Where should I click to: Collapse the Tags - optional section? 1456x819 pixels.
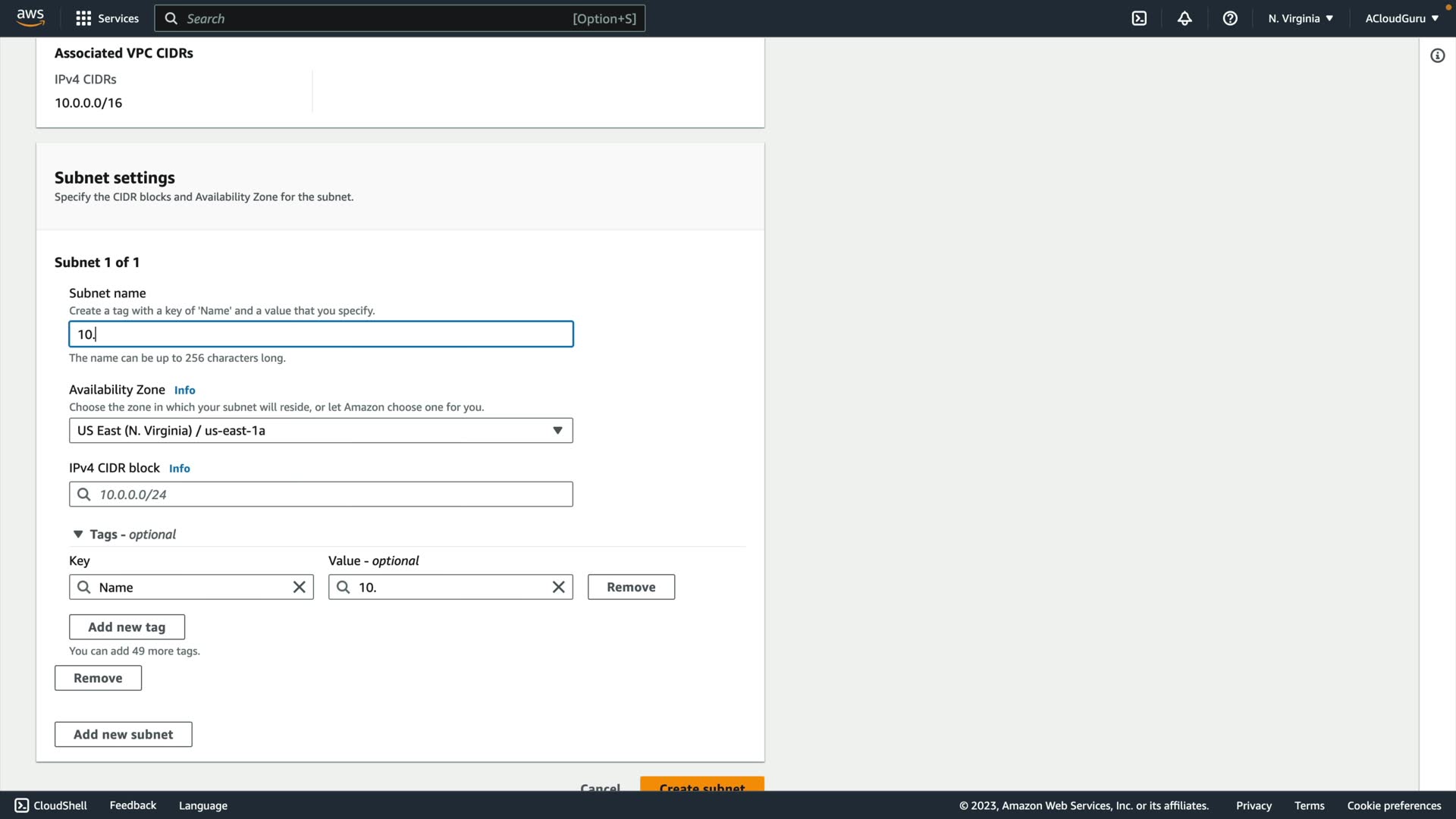[78, 535]
